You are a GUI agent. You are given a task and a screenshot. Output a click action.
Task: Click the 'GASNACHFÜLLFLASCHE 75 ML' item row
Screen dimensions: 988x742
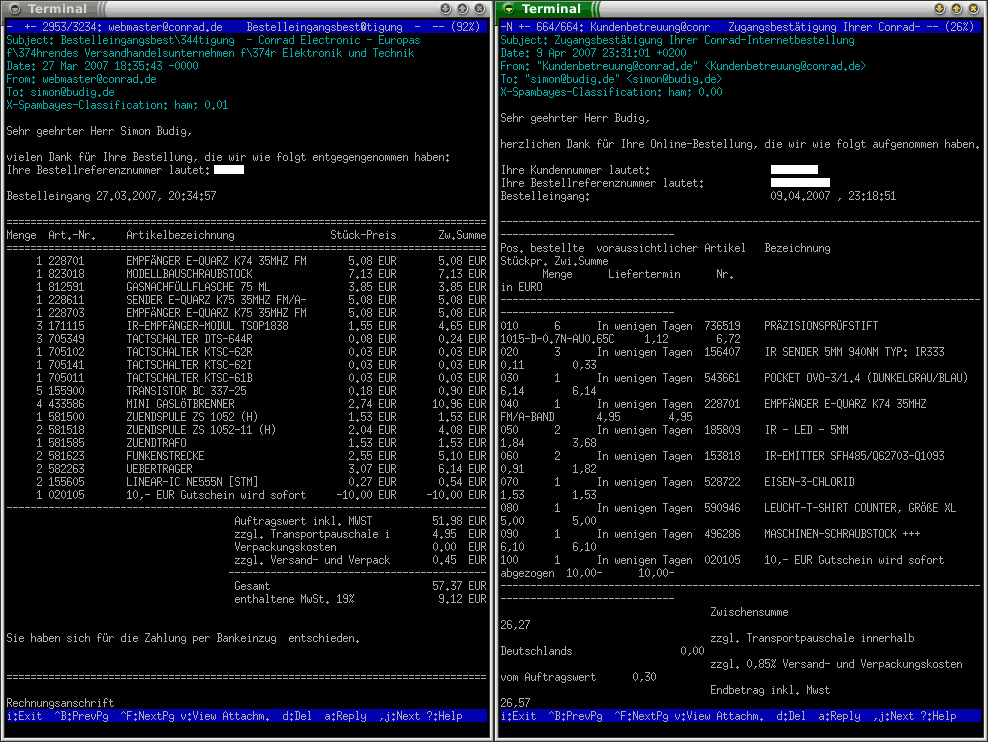pyautogui.click(x=246, y=287)
